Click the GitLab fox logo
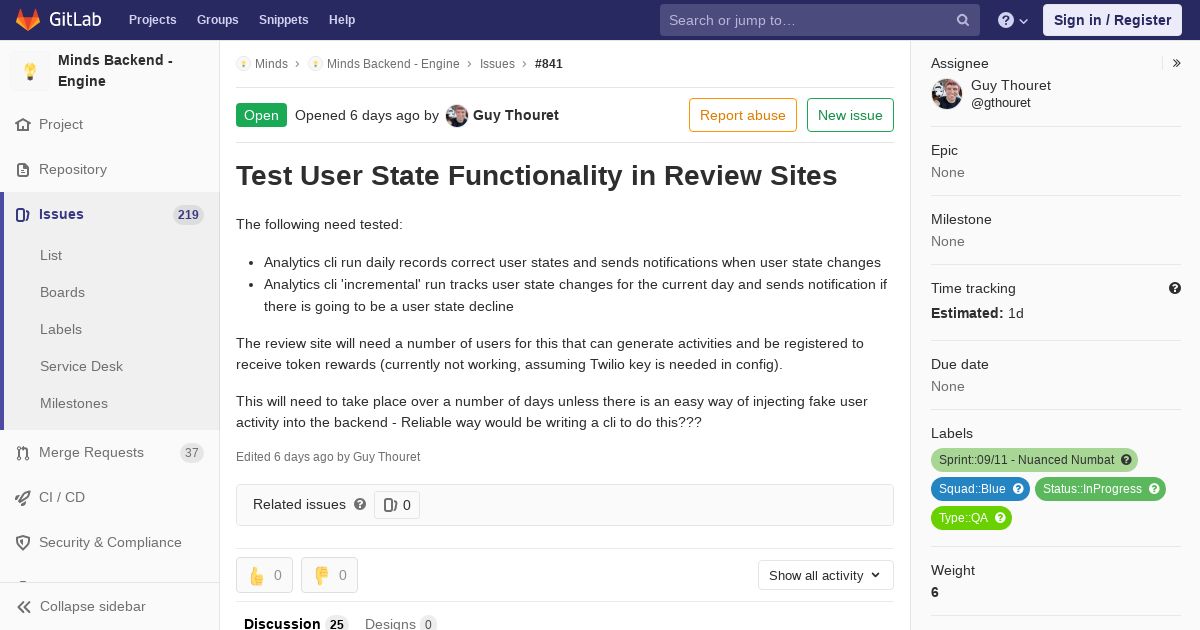Screen dimensions: 1200x630 pos(28,20)
